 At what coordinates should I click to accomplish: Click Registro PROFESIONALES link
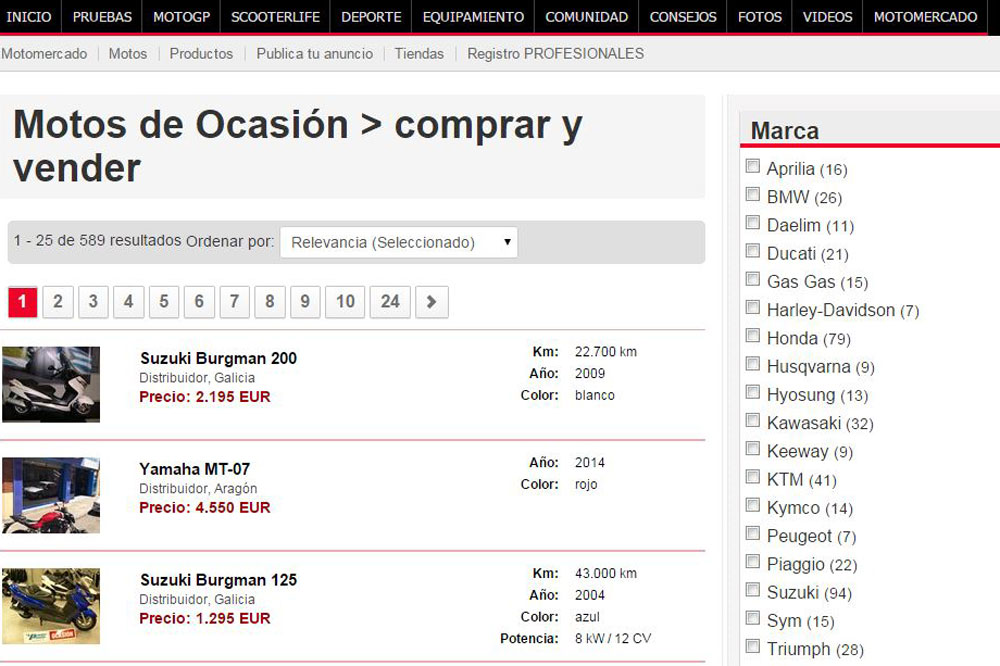[555, 54]
